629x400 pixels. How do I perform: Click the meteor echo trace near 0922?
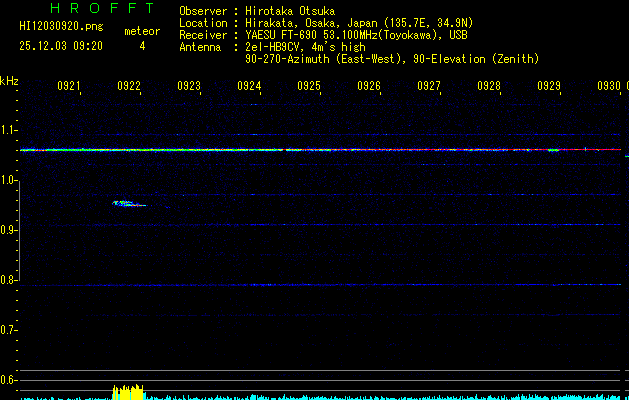tap(127, 204)
